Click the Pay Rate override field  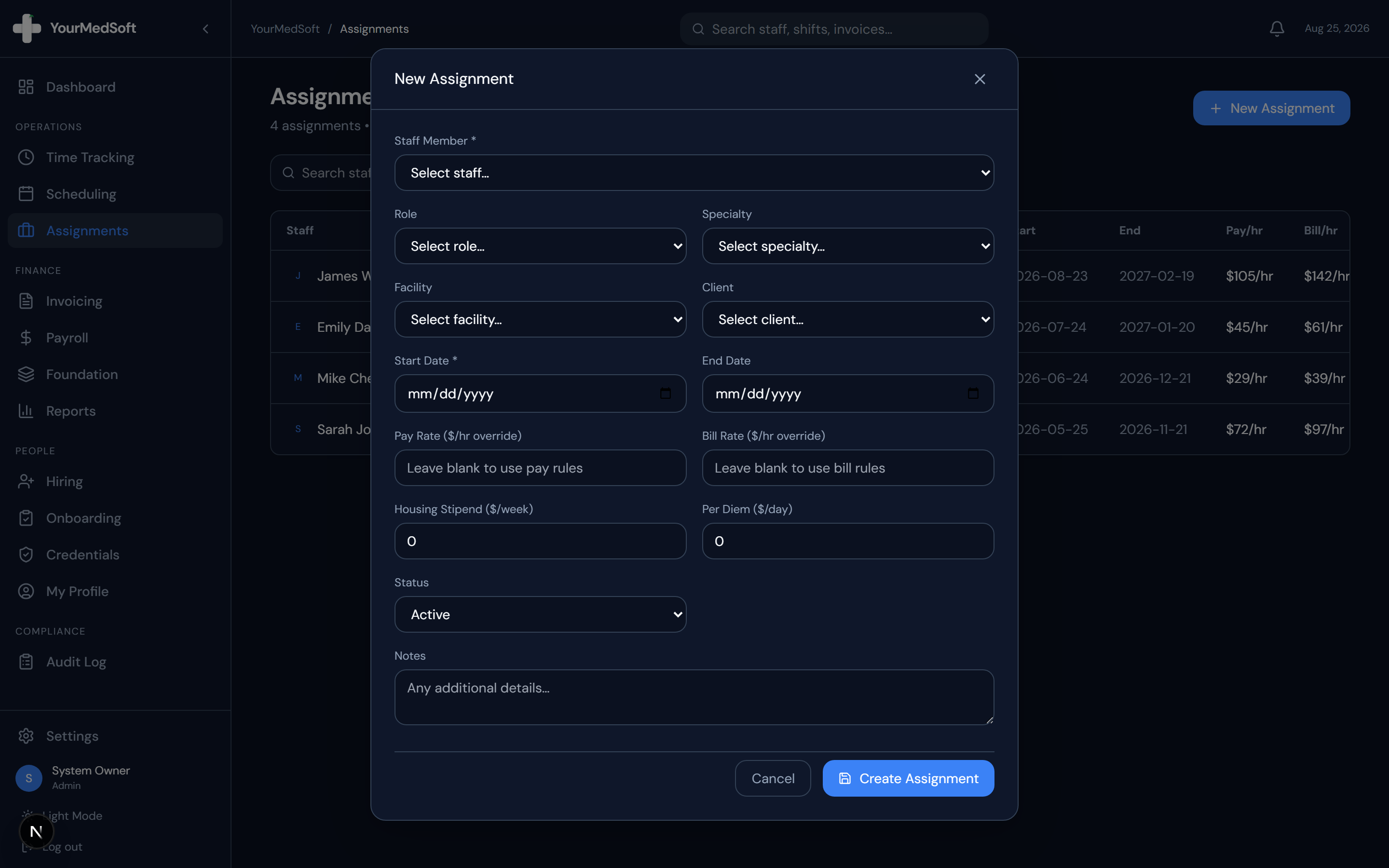[x=540, y=468]
